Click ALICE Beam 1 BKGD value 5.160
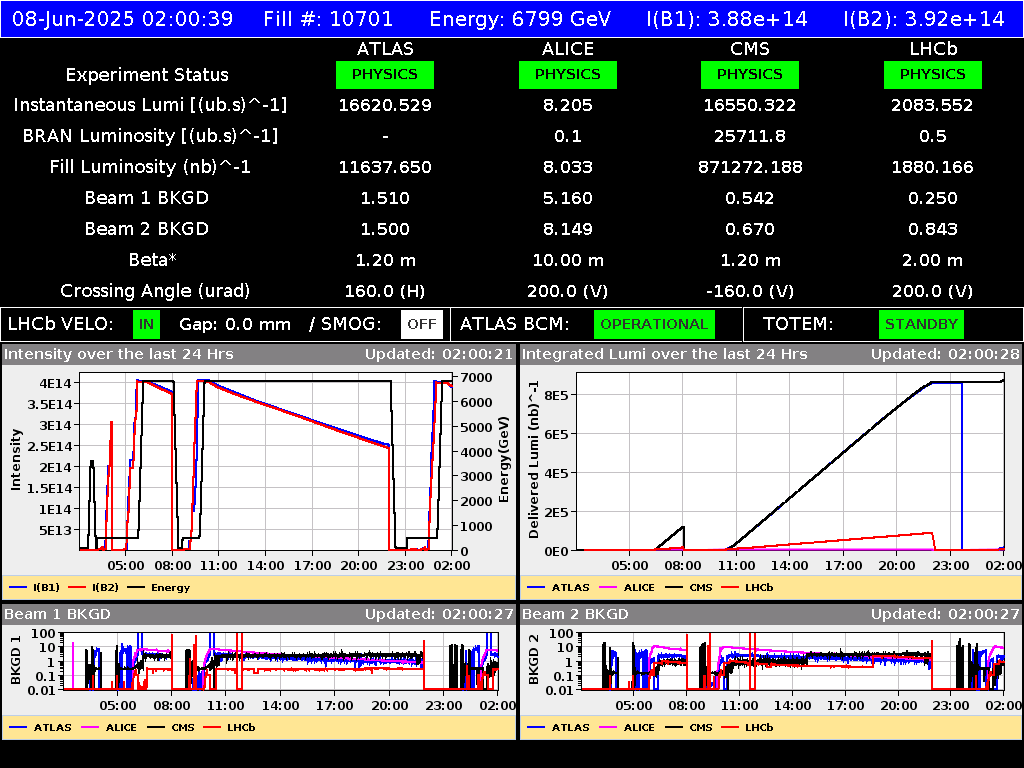 click(x=568, y=198)
